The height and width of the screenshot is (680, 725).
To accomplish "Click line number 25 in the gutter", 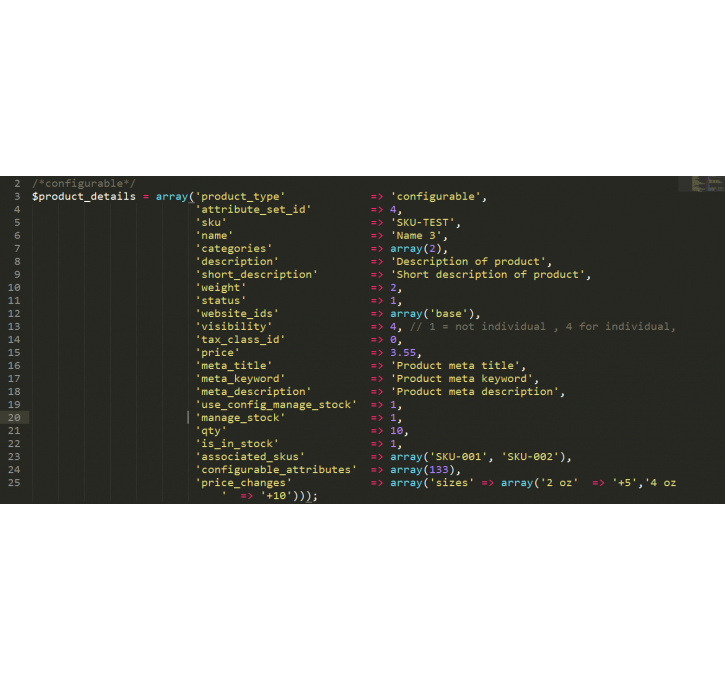I will pos(14,483).
